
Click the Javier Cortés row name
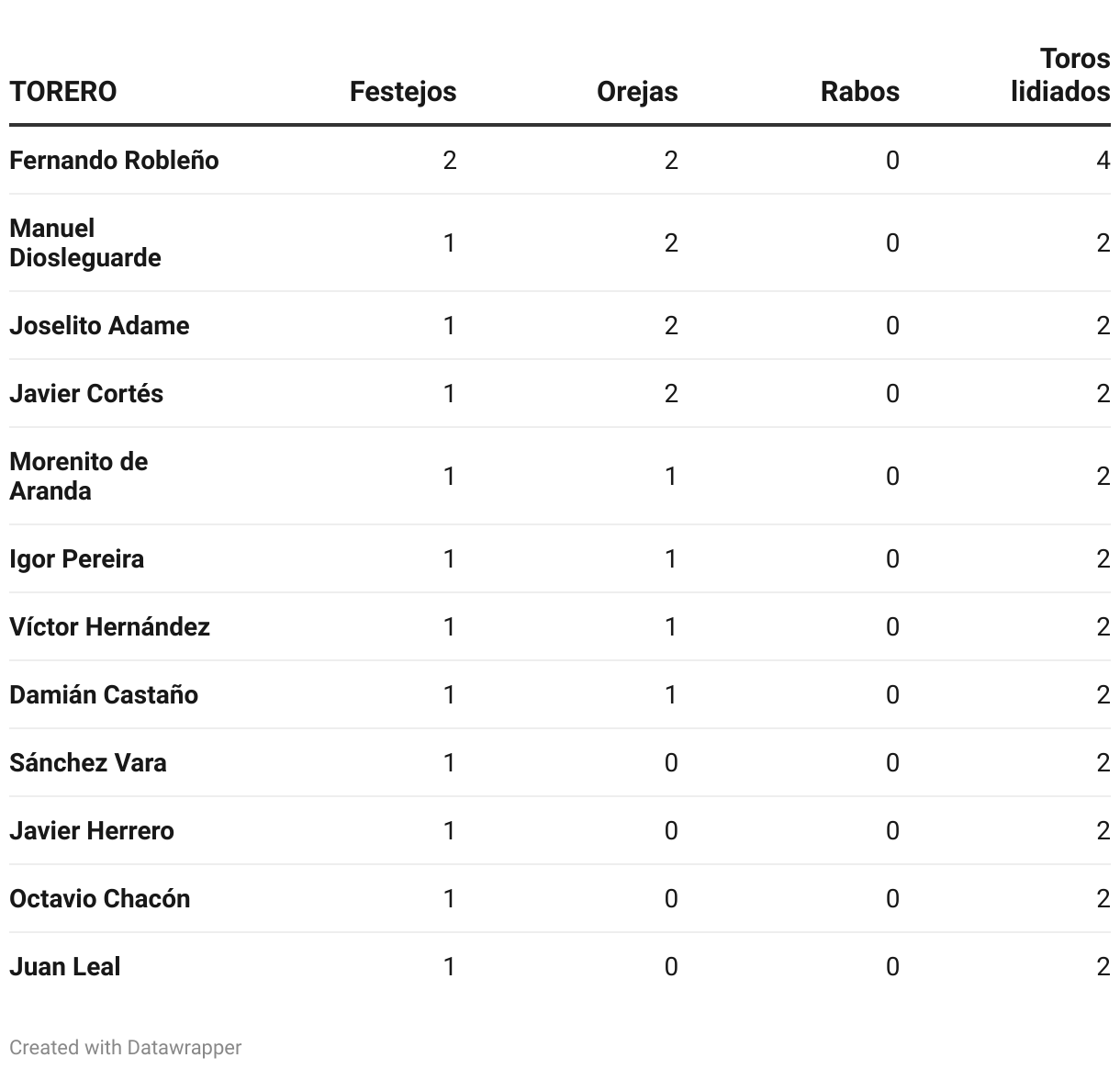click(86, 394)
